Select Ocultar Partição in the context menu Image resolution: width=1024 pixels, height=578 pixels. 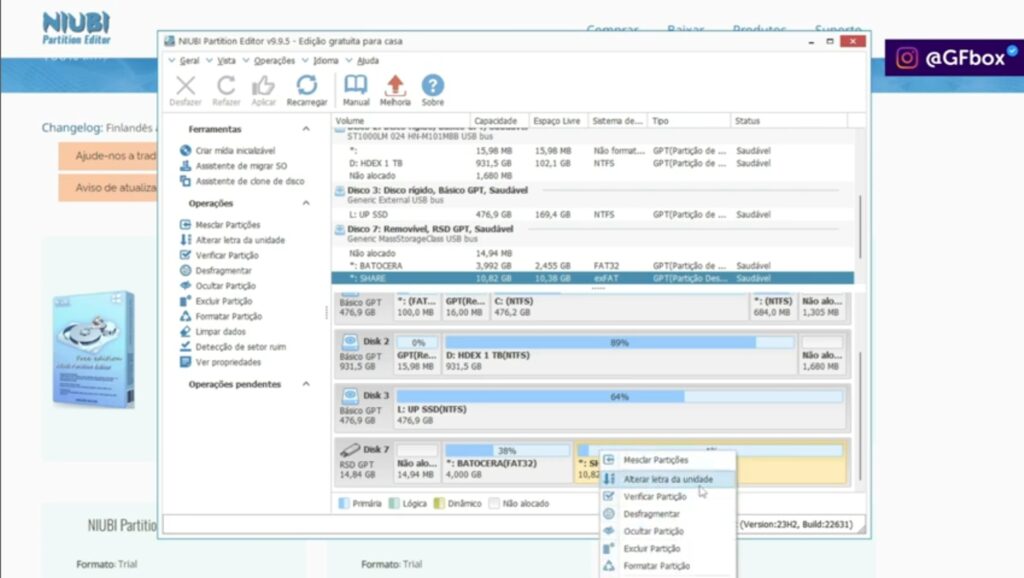(667, 531)
